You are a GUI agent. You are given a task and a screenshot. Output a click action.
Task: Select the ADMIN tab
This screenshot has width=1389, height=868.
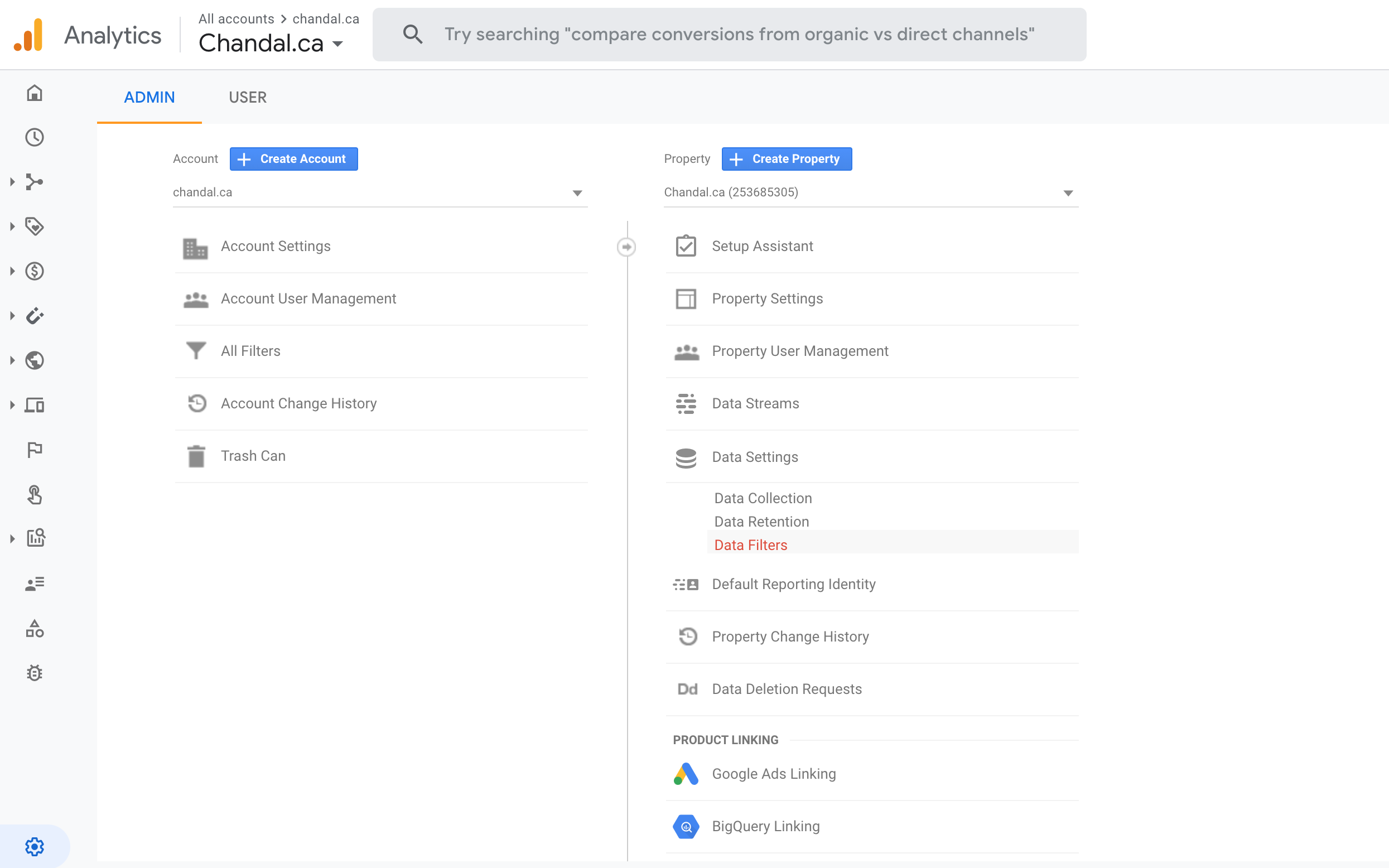click(x=149, y=97)
